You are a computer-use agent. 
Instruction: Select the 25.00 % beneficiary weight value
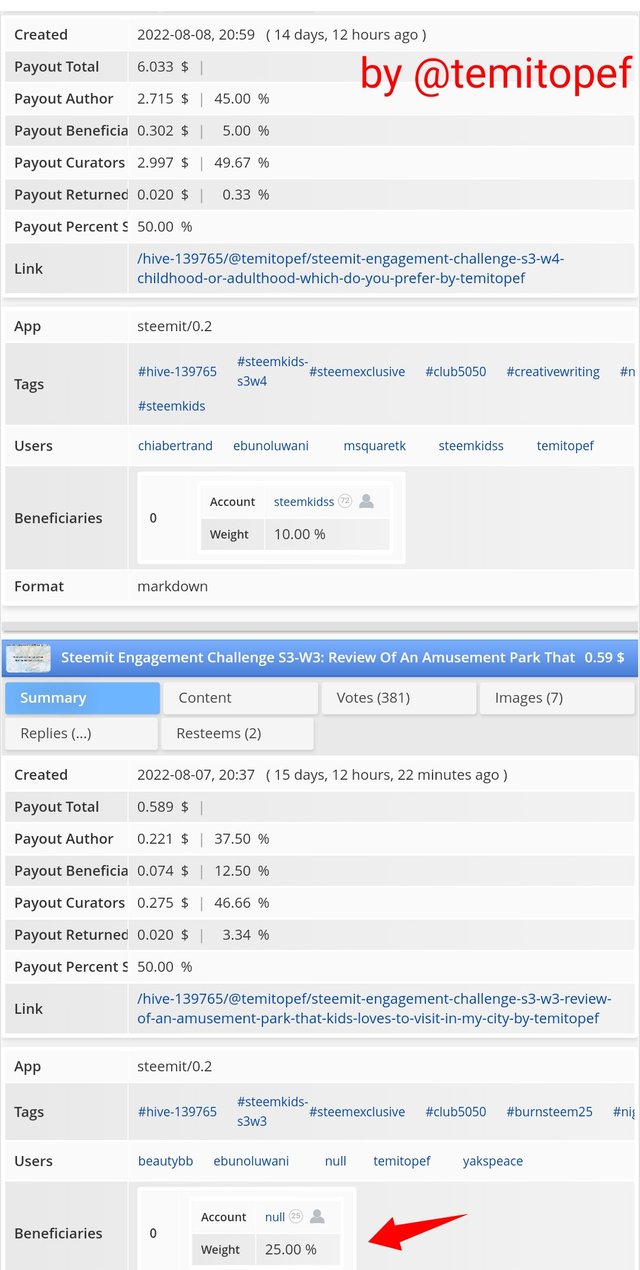click(x=291, y=1249)
